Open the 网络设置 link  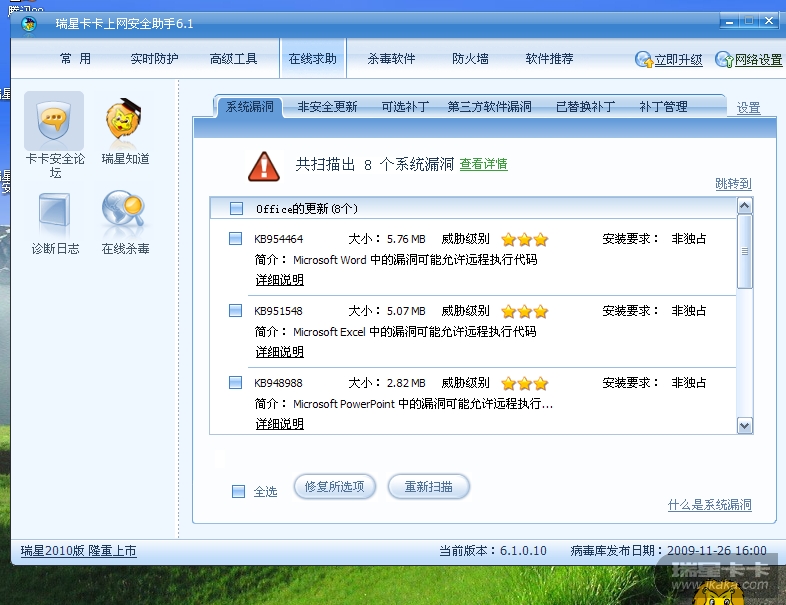coord(758,60)
